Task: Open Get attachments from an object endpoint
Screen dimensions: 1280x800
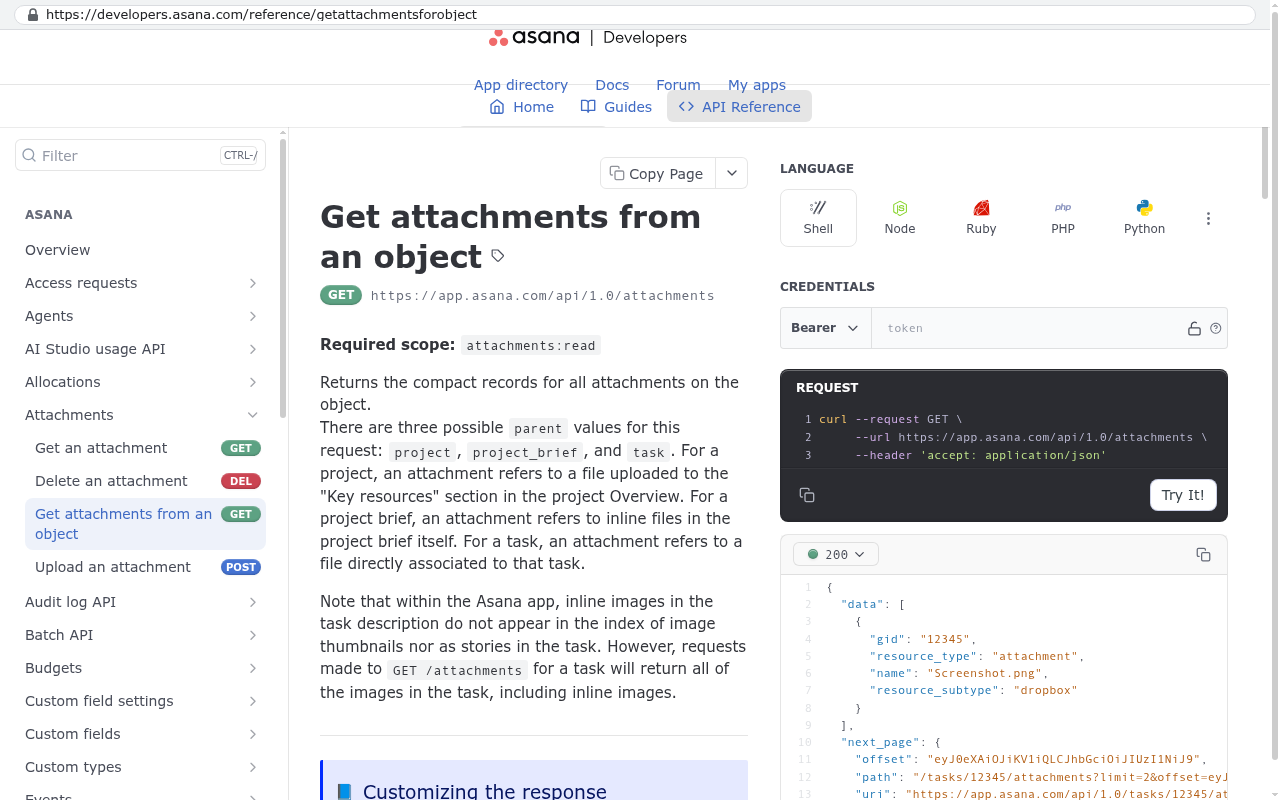Action: pos(145,524)
